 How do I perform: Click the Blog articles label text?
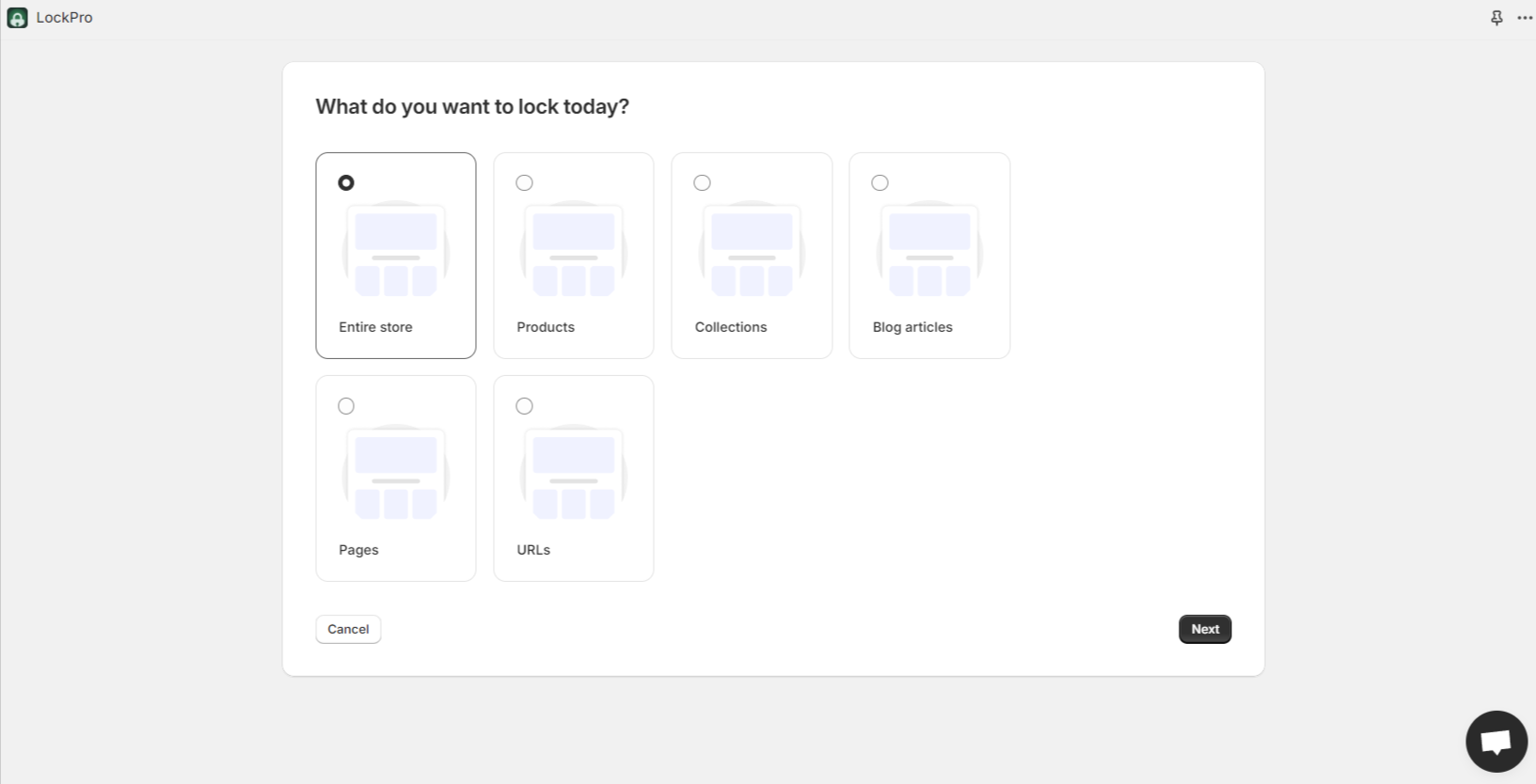tap(911, 327)
